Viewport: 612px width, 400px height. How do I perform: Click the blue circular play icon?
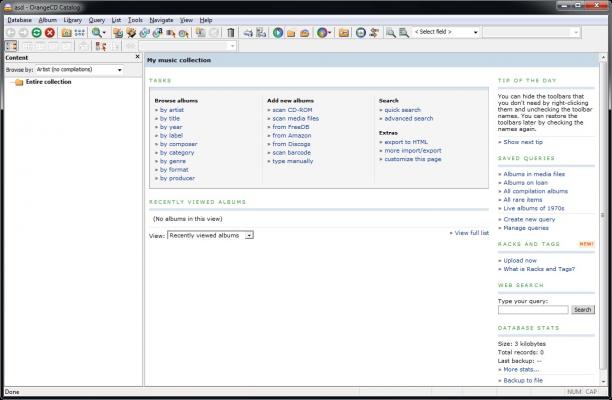(278, 33)
